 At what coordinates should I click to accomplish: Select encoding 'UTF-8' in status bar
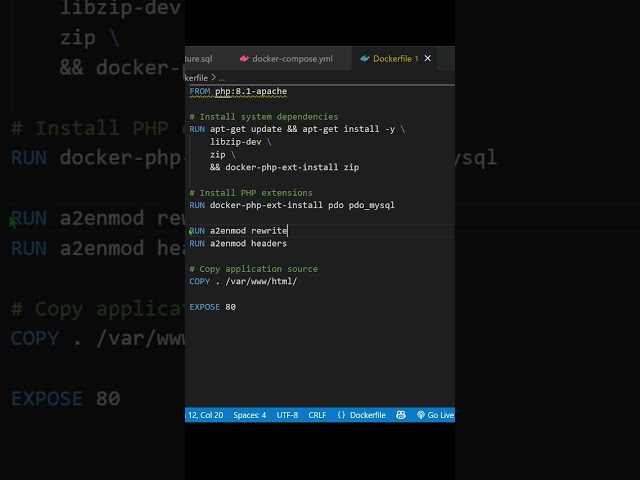(287, 415)
